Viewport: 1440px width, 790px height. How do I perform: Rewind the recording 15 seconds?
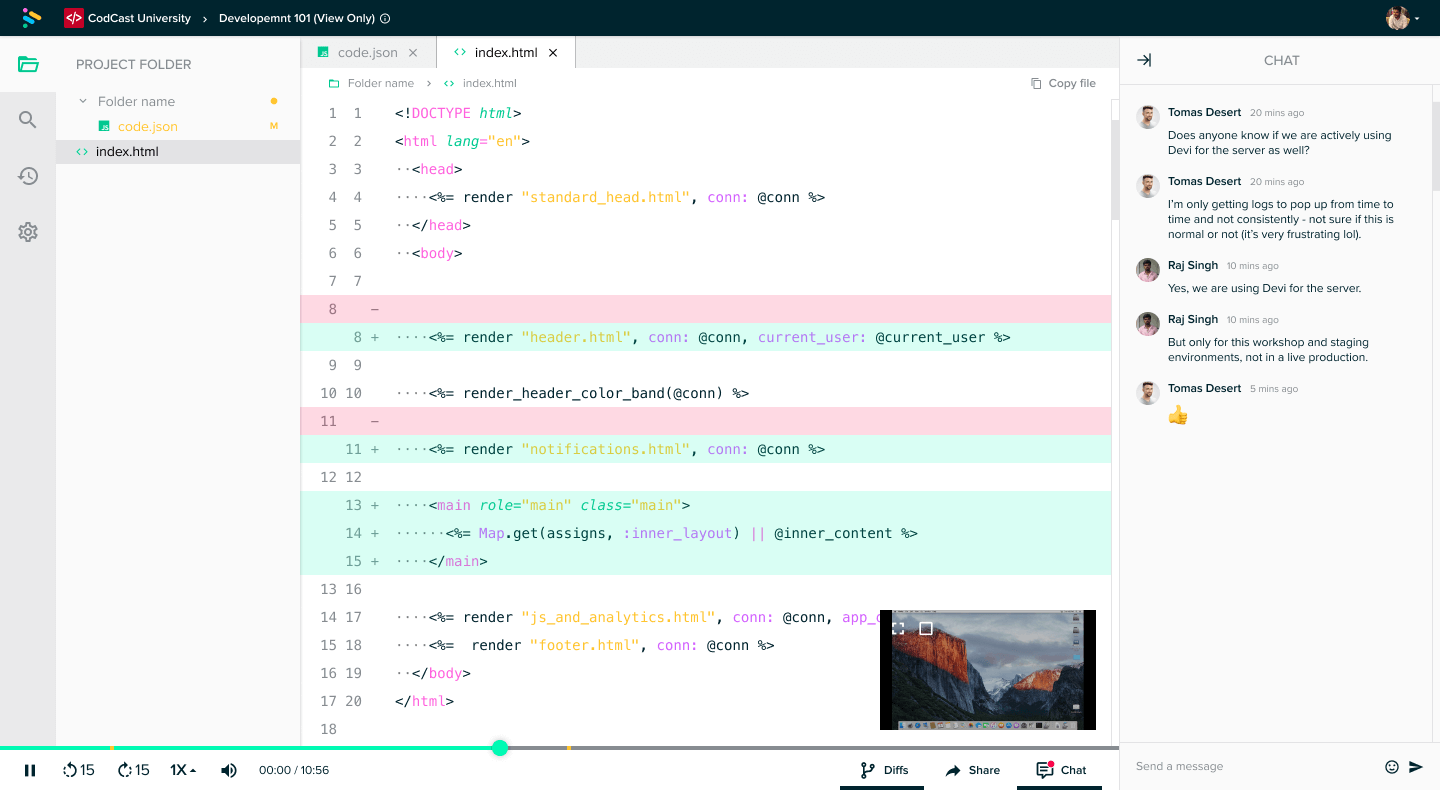click(78, 770)
